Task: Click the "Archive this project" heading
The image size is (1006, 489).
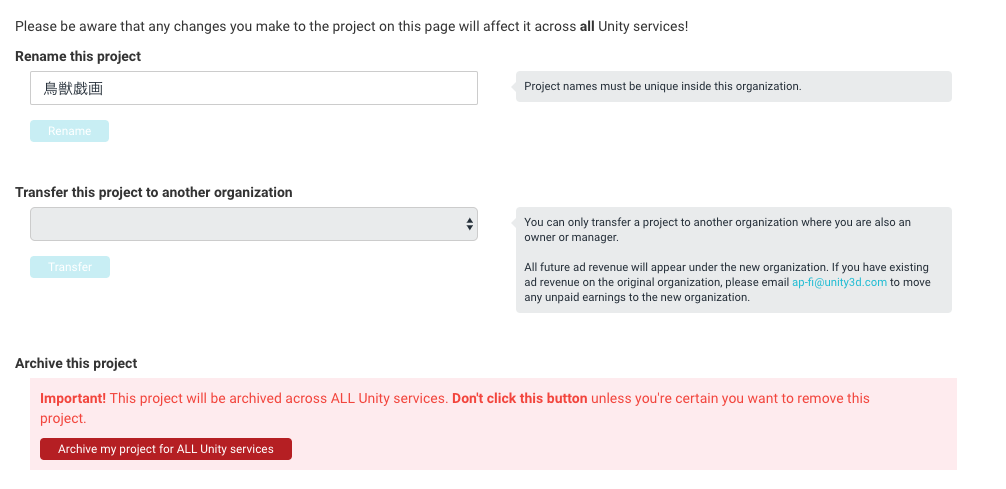Action: [x=76, y=363]
